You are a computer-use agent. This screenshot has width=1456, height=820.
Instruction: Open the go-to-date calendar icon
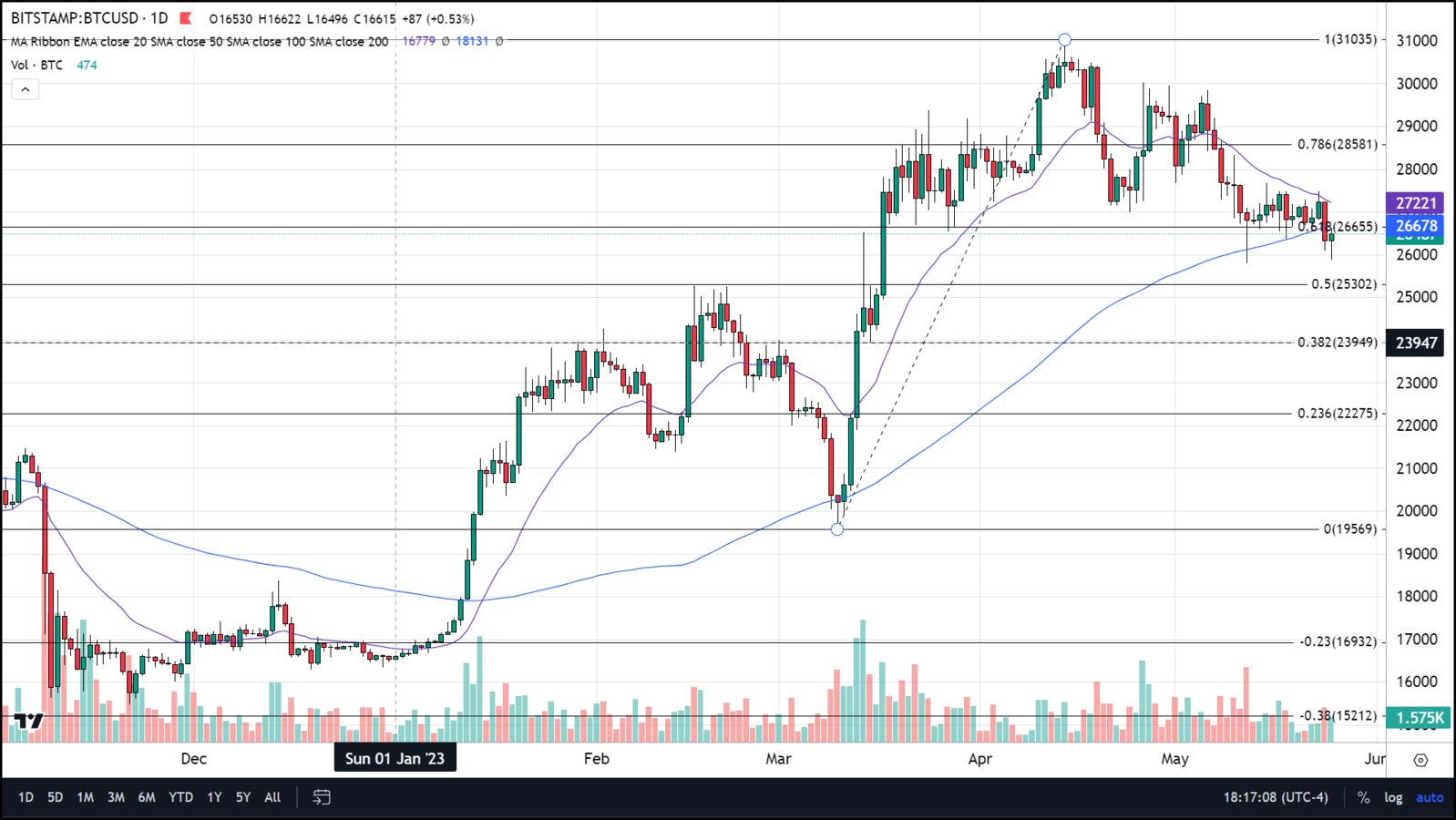click(322, 797)
